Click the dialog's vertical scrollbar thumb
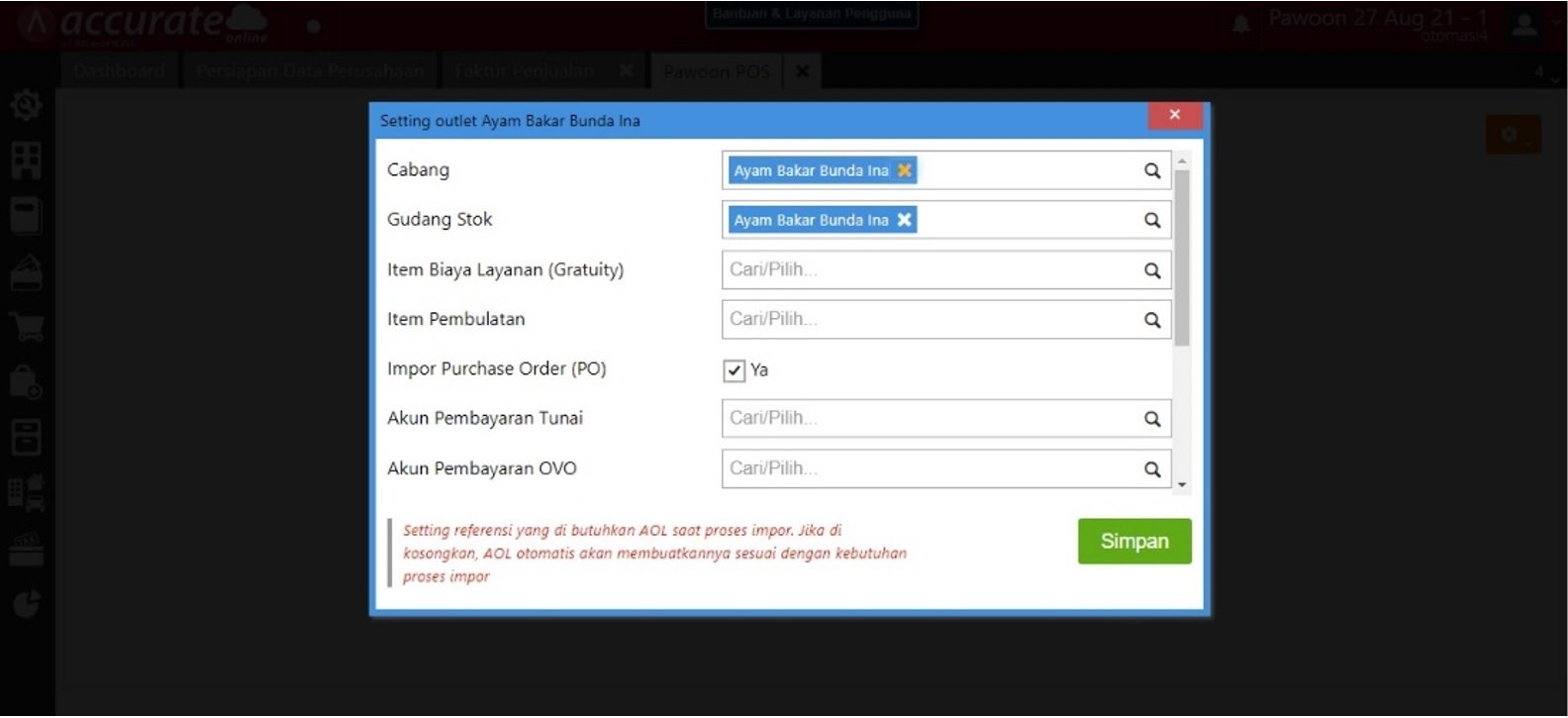This screenshot has width=1568, height=718. click(x=1181, y=257)
